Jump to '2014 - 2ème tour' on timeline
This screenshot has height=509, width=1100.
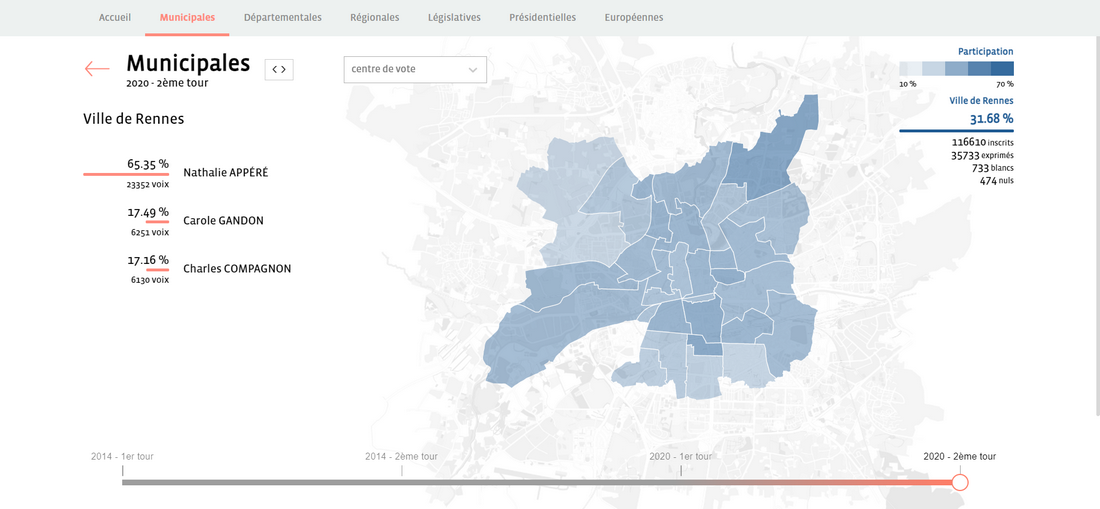(401, 456)
